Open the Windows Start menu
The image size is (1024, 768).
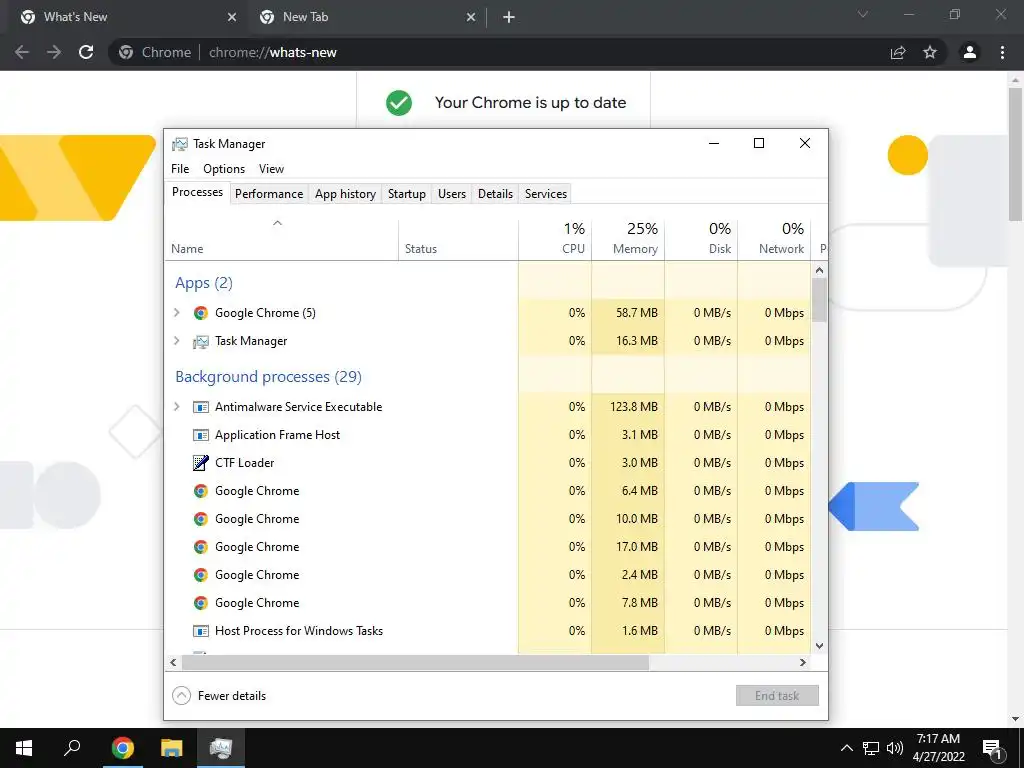(24, 748)
